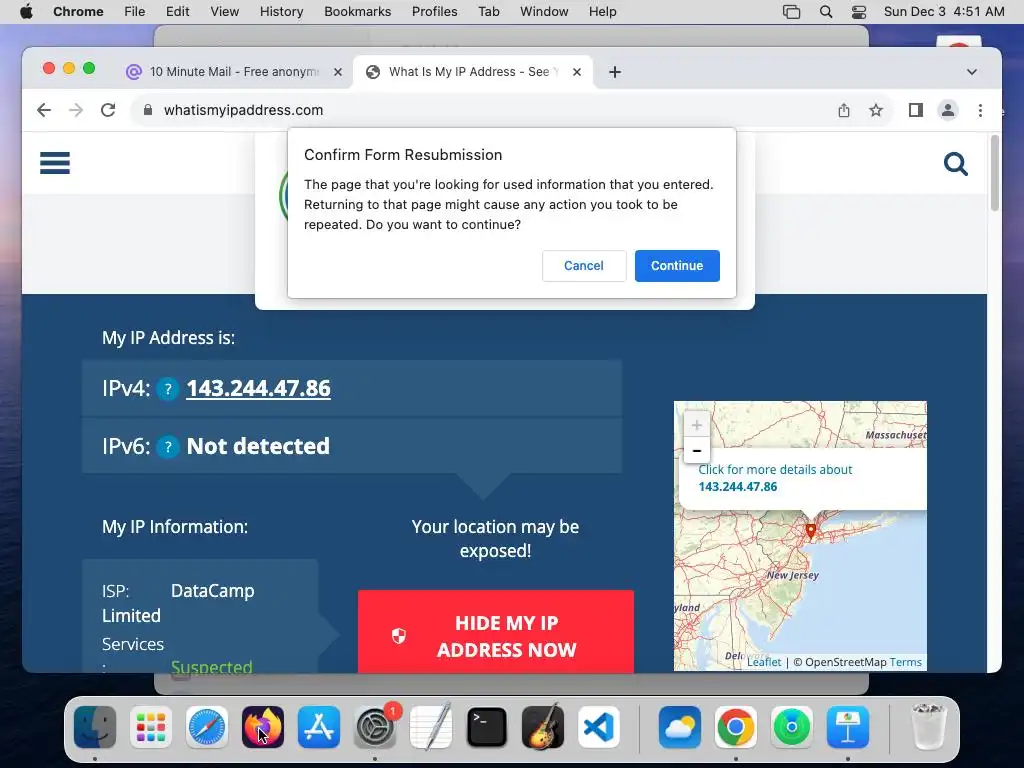
Task: Click the site search magnifier icon
Action: pyautogui.click(x=955, y=164)
